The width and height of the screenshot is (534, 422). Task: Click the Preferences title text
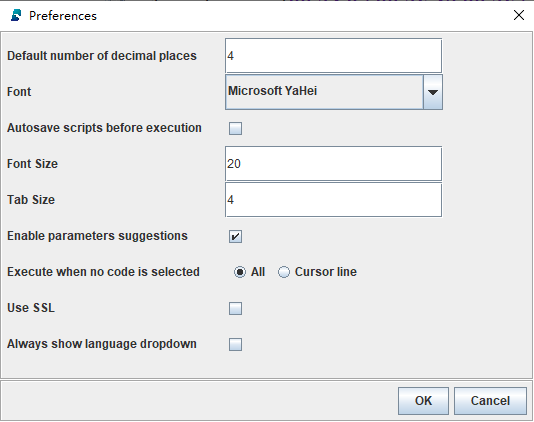tap(63, 16)
